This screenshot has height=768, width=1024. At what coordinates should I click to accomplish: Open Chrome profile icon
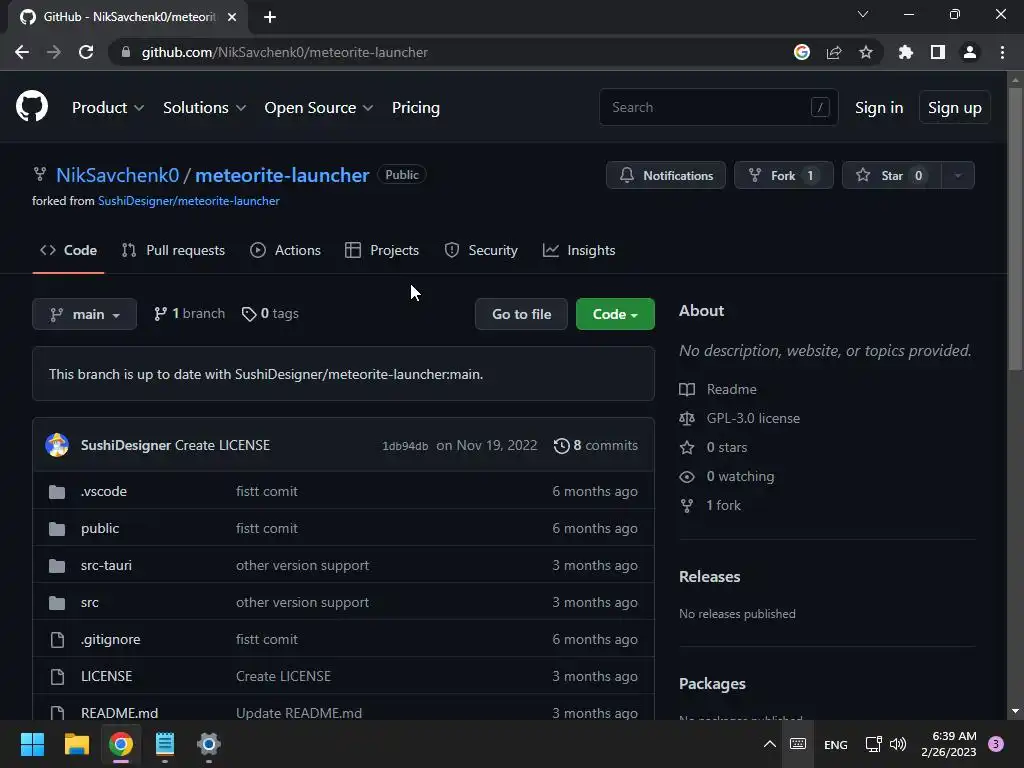point(970,52)
